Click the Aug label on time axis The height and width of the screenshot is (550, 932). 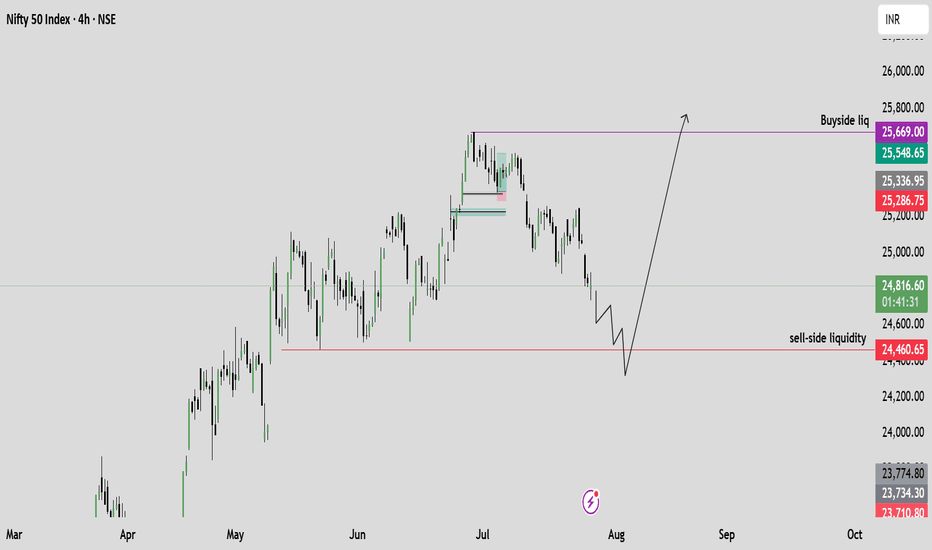pos(616,535)
